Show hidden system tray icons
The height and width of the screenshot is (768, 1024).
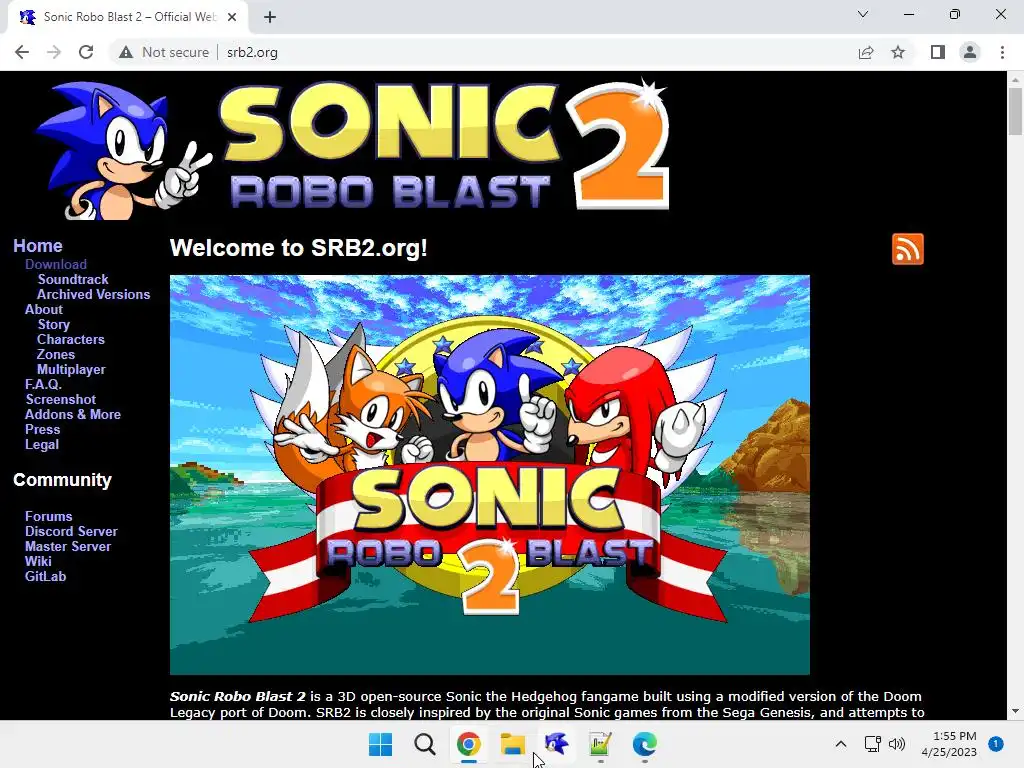[x=841, y=744]
